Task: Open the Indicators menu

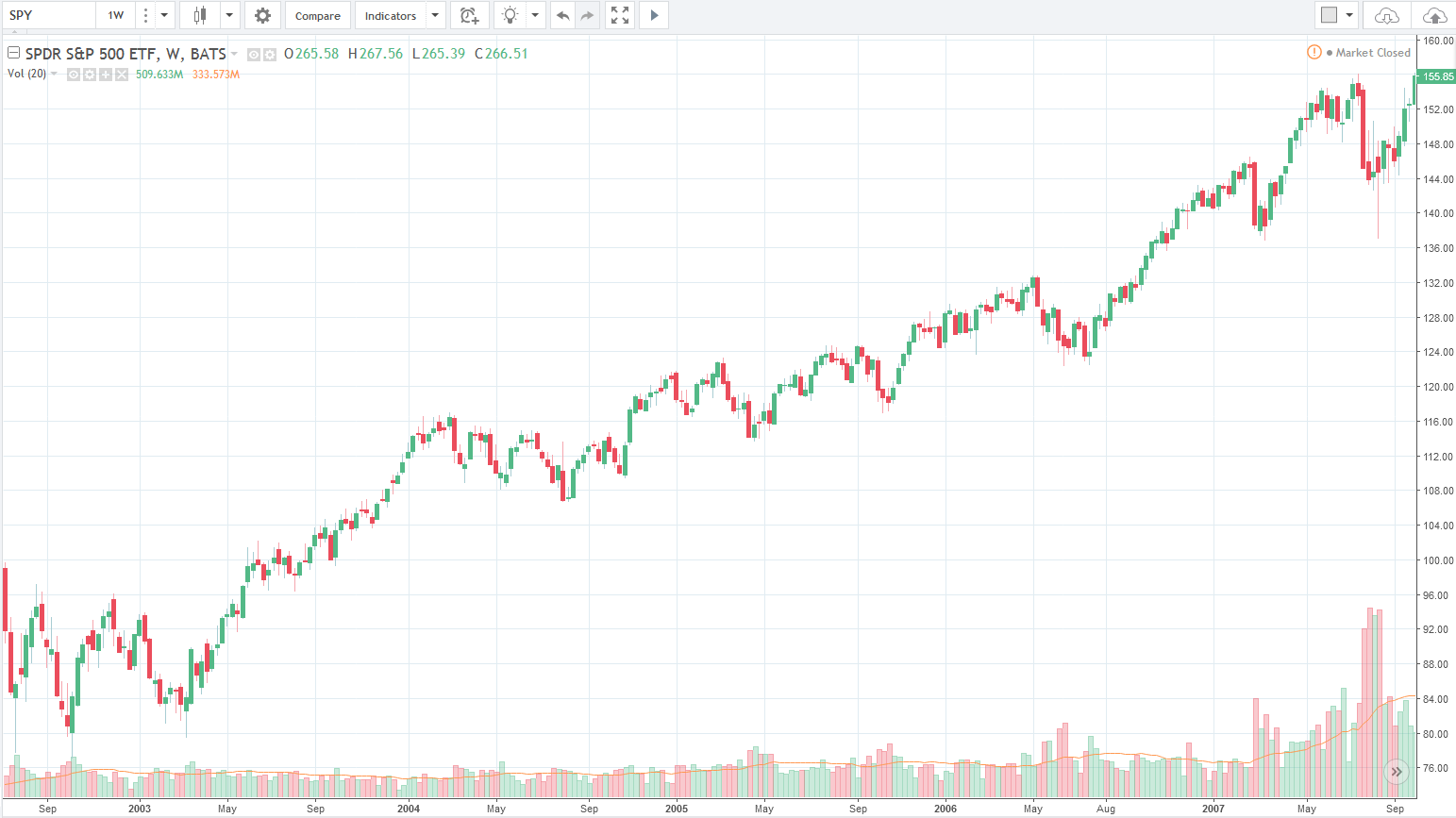Action: point(391,15)
